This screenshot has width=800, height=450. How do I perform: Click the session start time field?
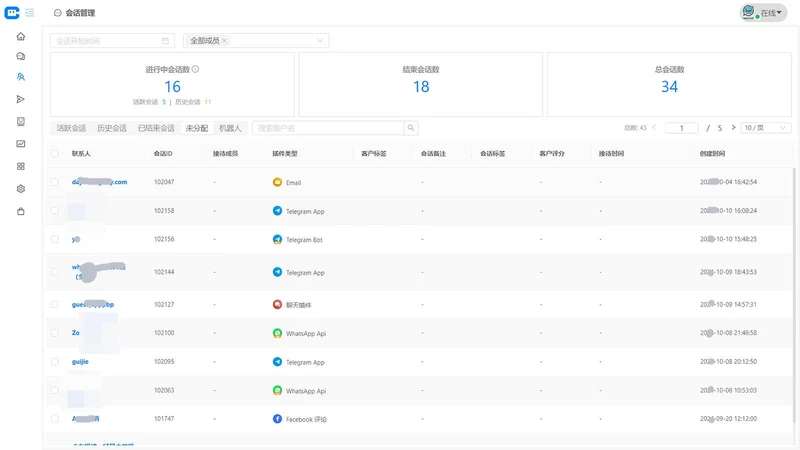pos(112,41)
